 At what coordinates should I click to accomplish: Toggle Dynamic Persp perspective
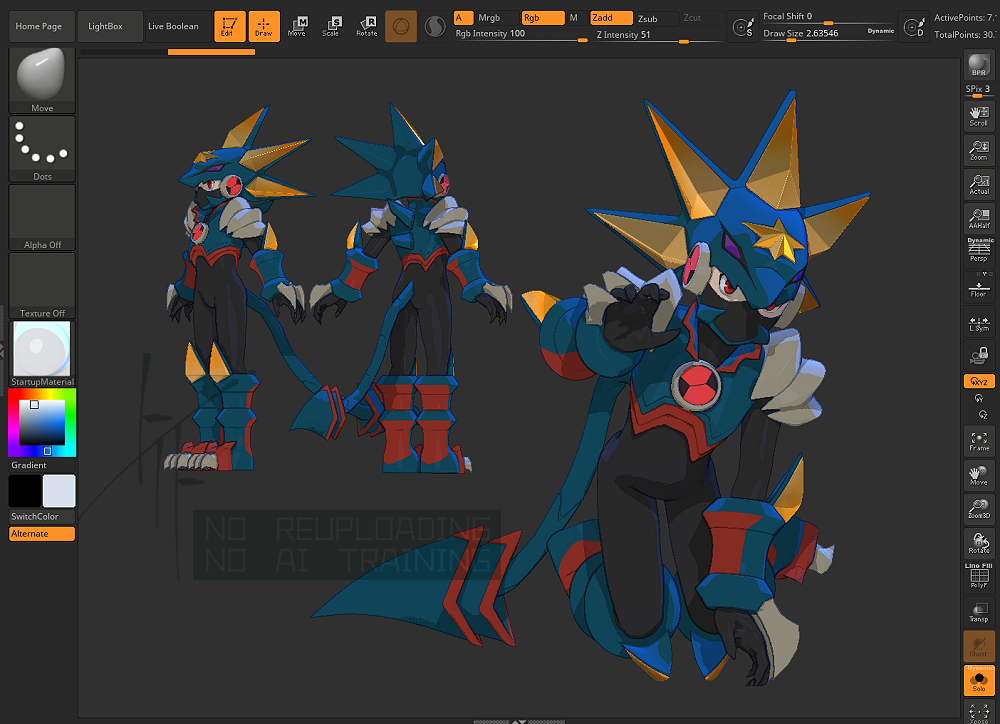pyautogui.click(x=979, y=250)
